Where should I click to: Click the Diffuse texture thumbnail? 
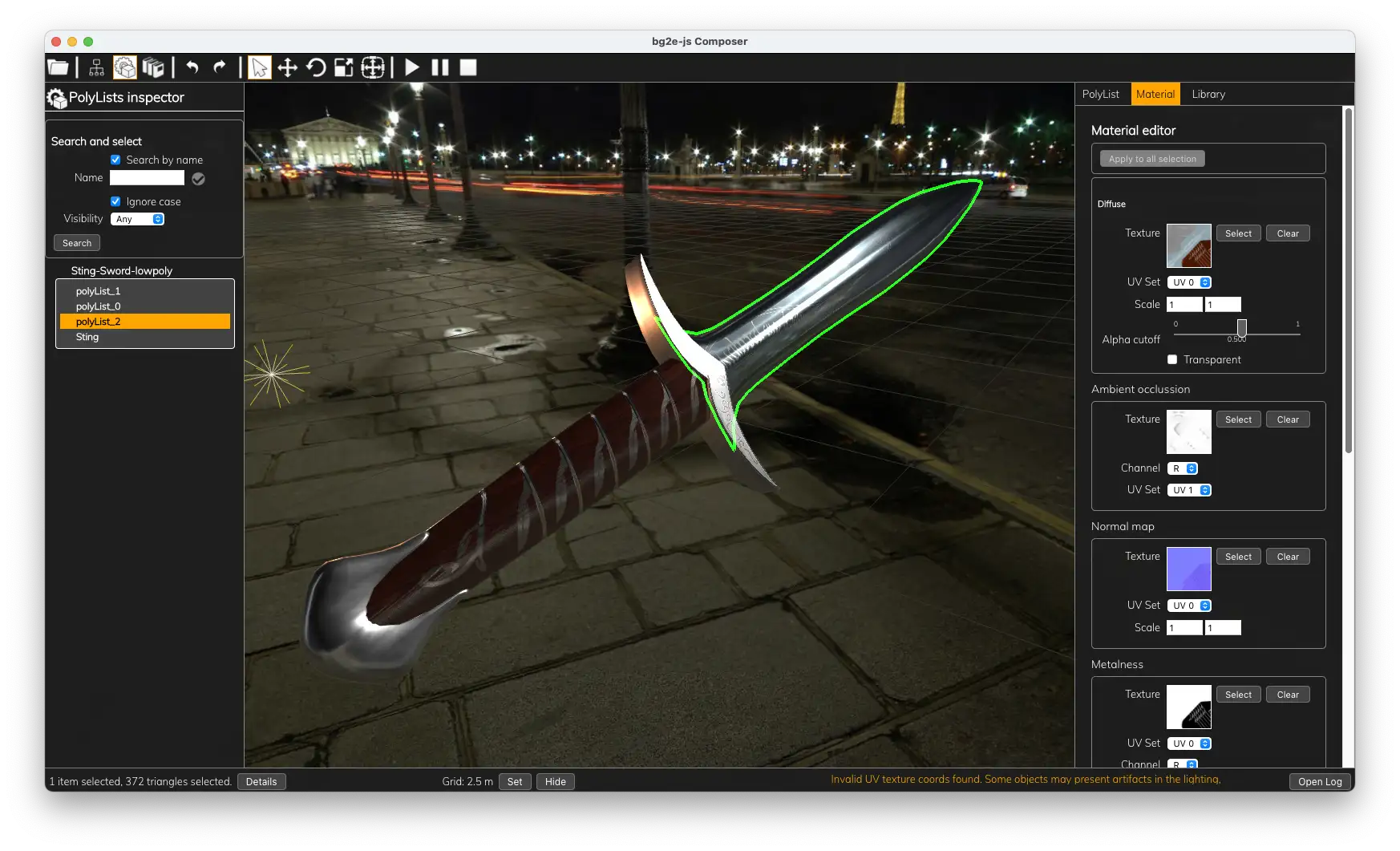coord(1189,245)
